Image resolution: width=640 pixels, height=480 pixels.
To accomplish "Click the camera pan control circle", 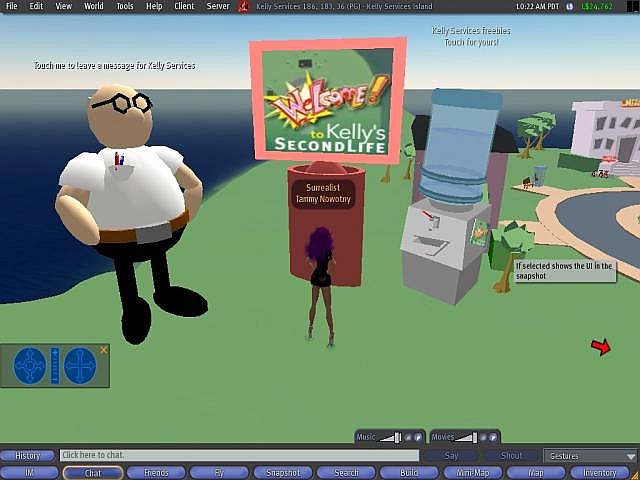I will click(80, 365).
